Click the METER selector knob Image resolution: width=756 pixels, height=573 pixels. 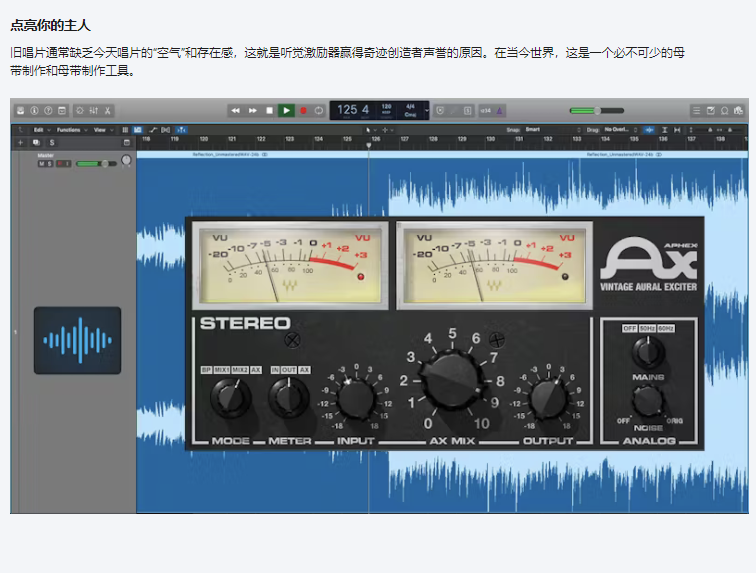point(289,398)
